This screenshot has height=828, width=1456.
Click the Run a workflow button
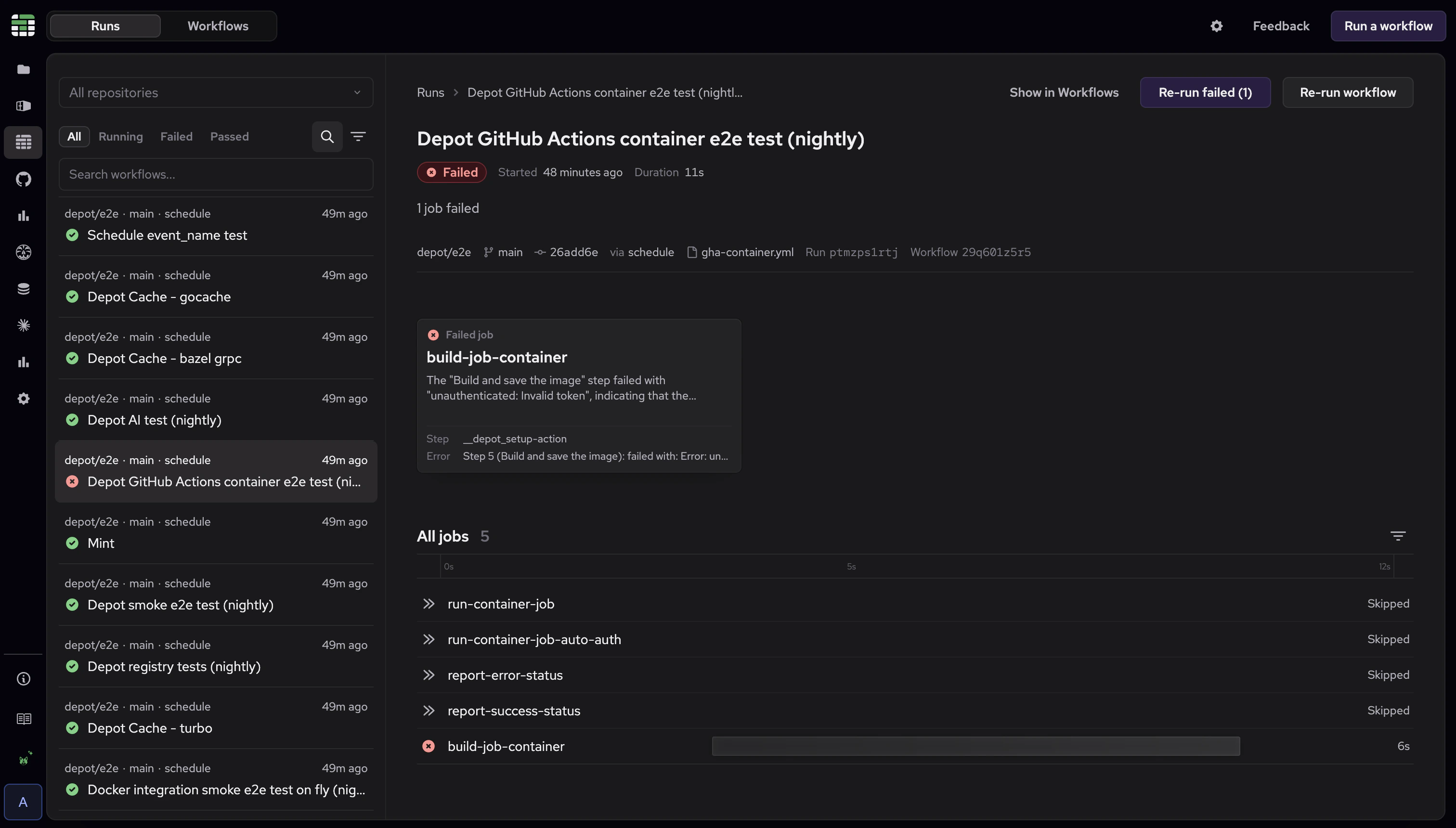coord(1388,26)
